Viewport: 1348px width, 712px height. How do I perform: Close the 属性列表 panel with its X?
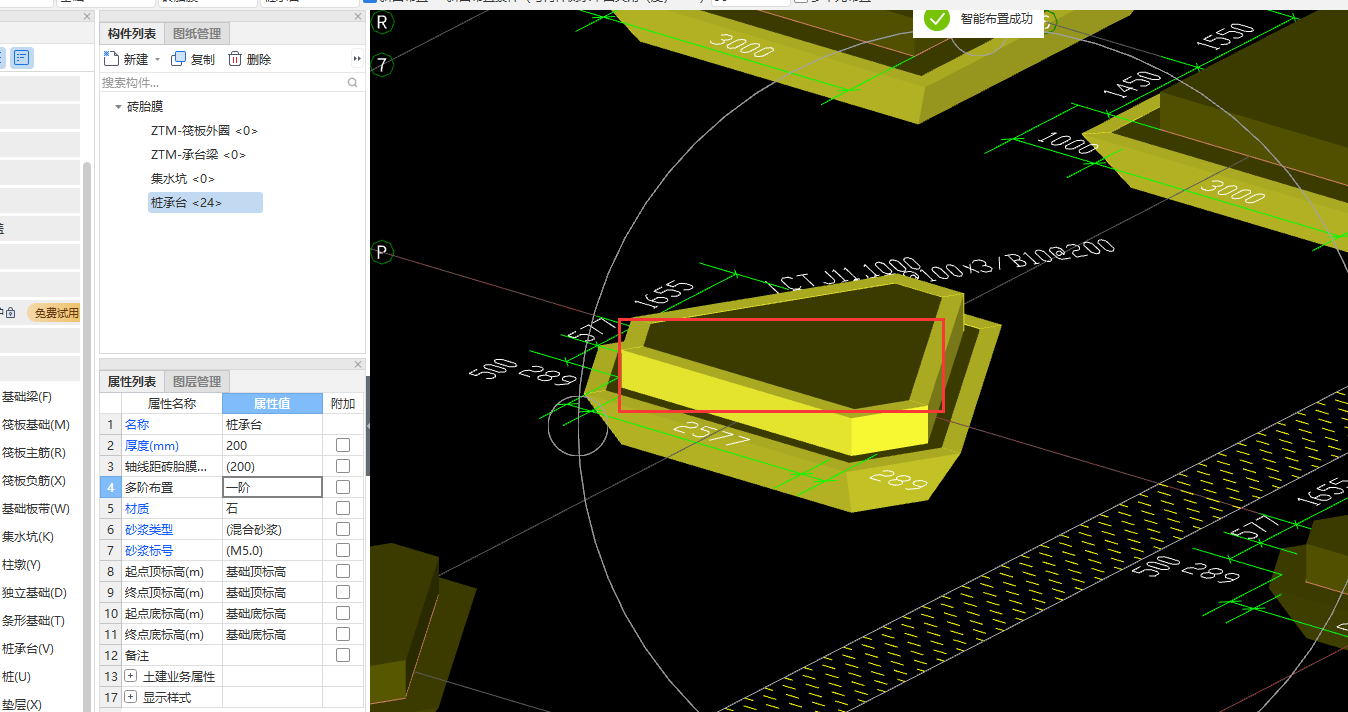(359, 364)
